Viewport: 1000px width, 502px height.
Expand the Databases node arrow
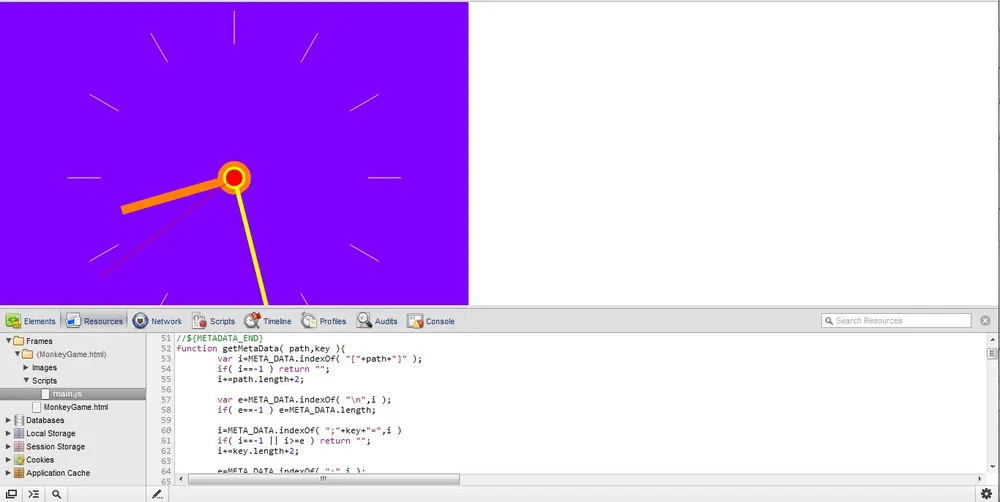8,420
